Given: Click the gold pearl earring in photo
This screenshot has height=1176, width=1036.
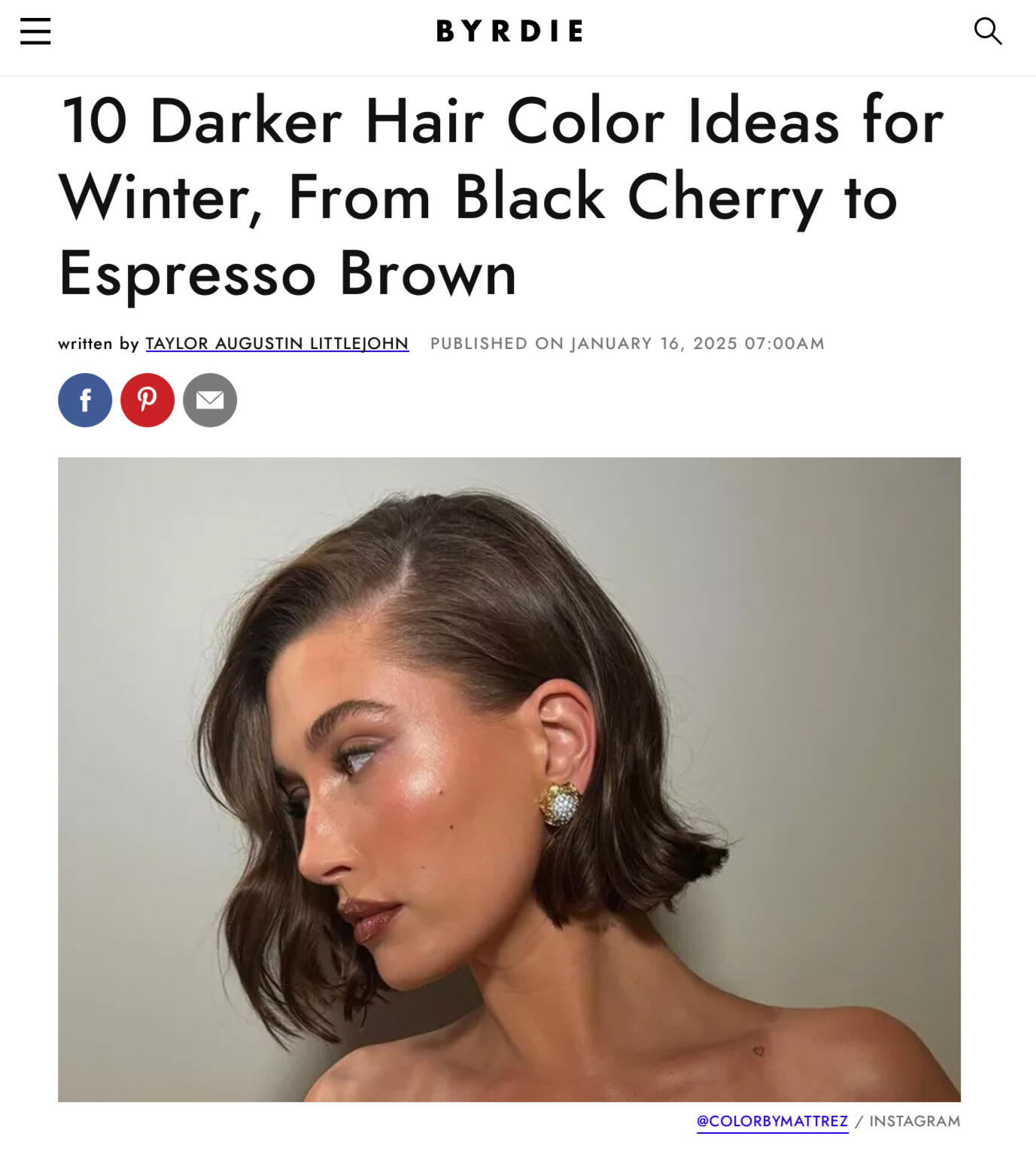Looking at the screenshot, I should 560,805.
